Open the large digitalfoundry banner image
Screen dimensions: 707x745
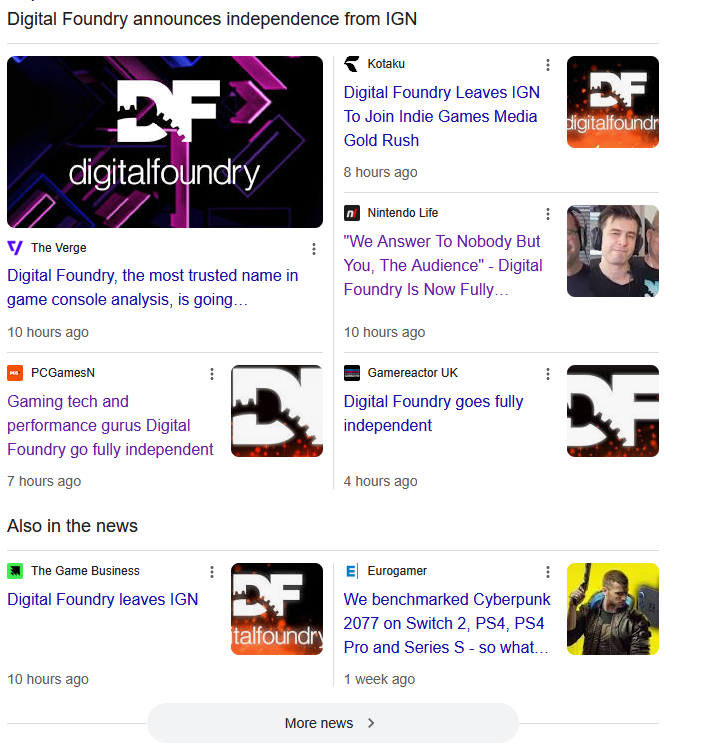[165, 142]
